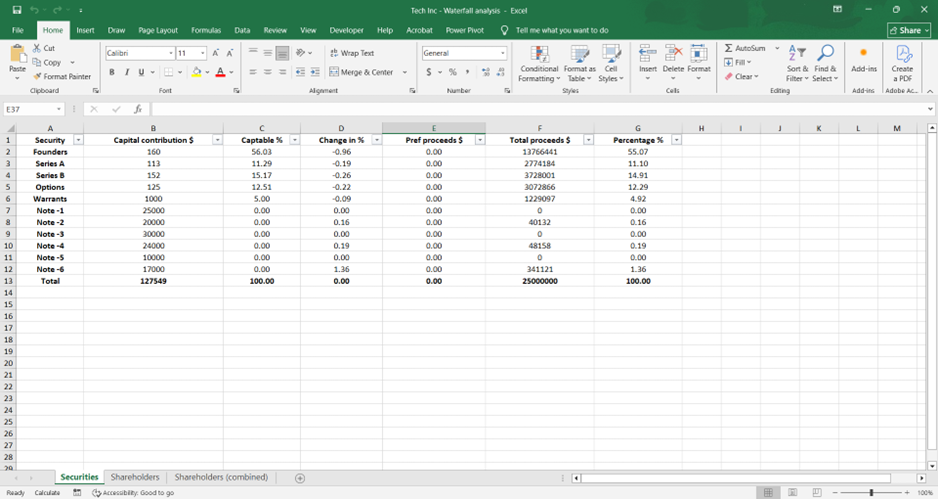Toggle Bold formatting
938x499 pixels.
(112, 72)
